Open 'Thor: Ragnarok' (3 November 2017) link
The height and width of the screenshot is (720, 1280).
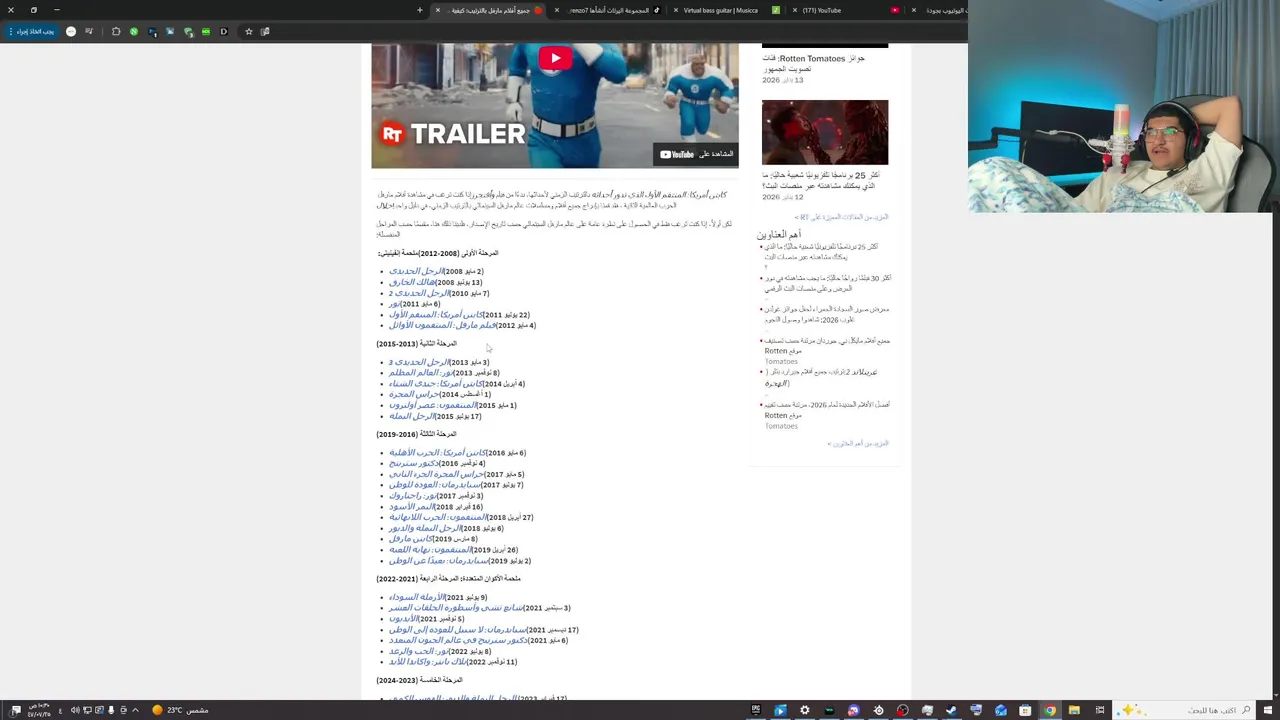coord(413,496)
